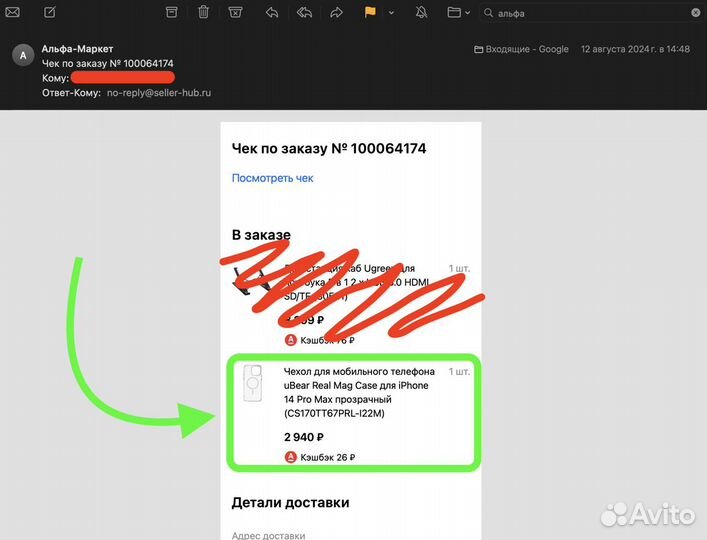The height and width of the screenshot is (540, 707).
Task: Reply to all recipients
Action: pos(304,13)
